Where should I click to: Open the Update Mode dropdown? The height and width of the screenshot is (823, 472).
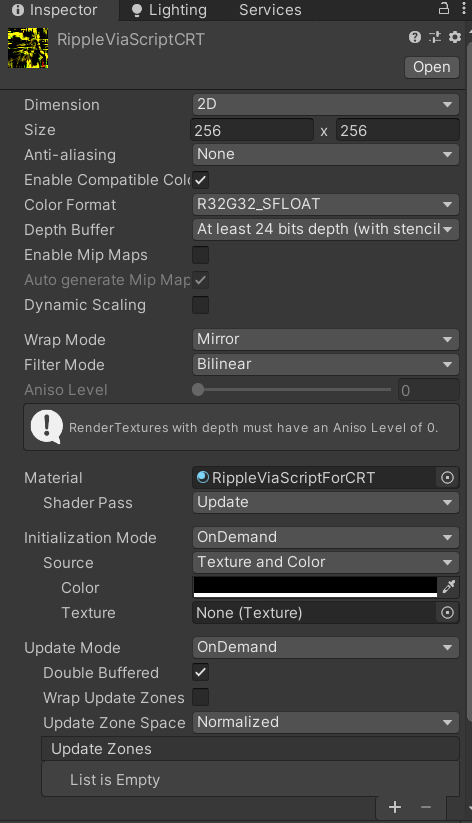click(326, 647)
